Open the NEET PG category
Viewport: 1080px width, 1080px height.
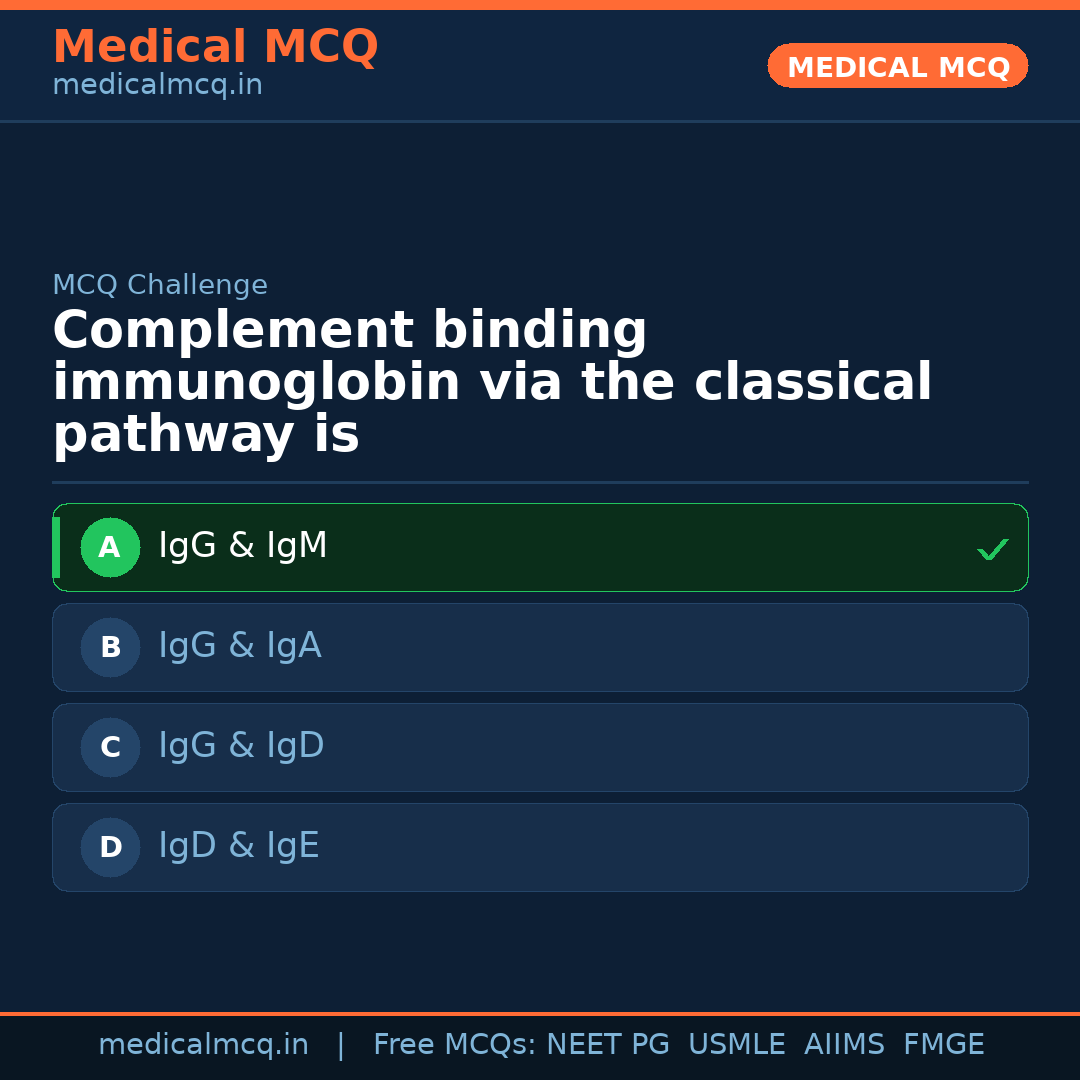point(607,1044)
